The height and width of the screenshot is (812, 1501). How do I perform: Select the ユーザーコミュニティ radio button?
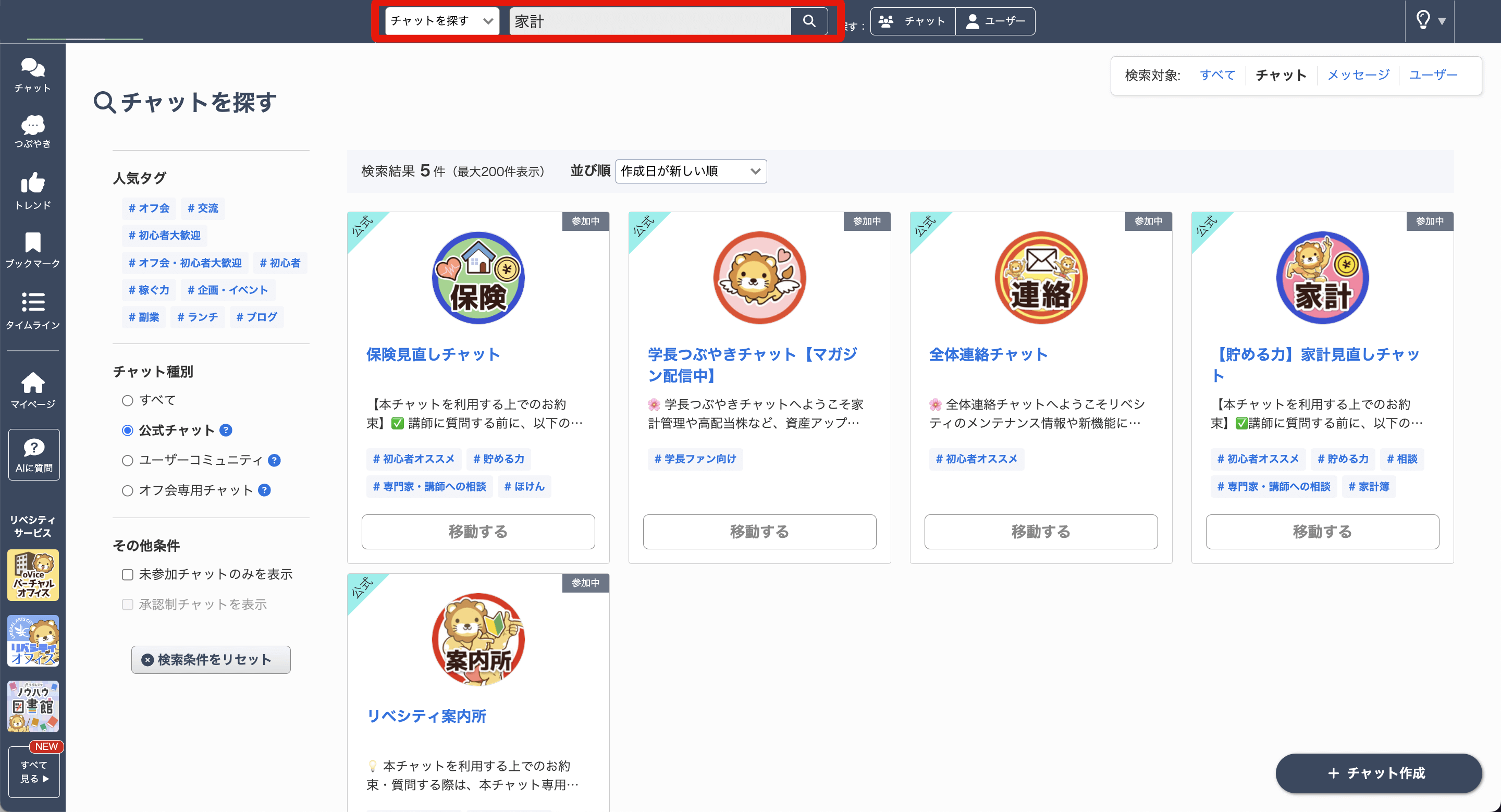point(127,460)
